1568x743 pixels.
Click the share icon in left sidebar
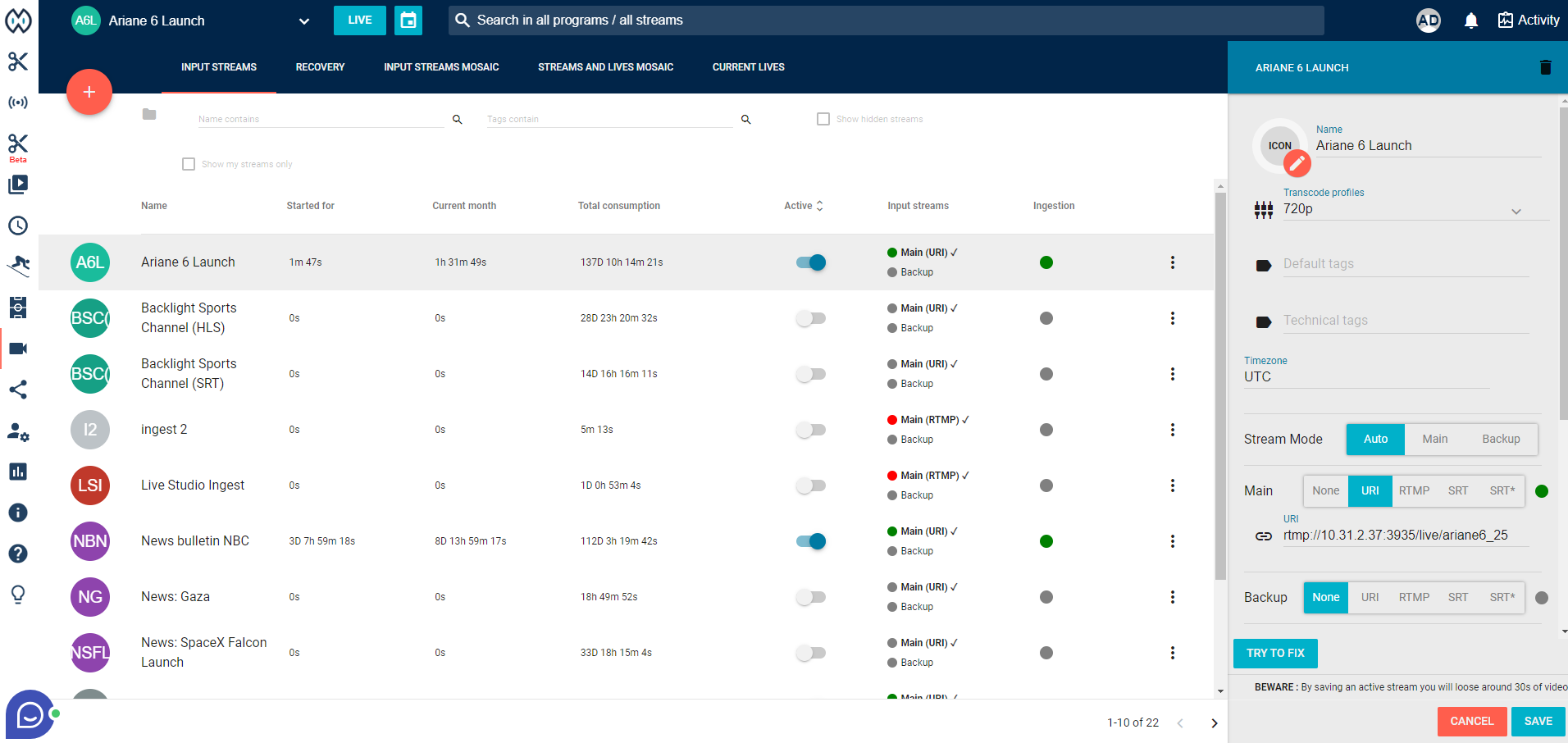pyautogui.click(x=18, y=390)
